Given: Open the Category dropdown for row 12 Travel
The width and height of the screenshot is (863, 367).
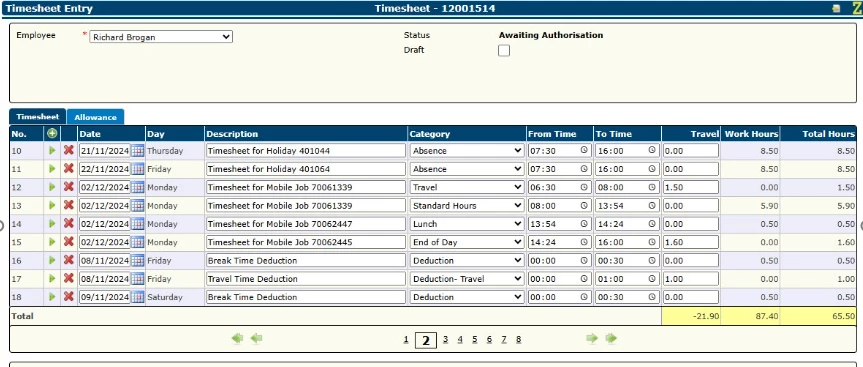Looking at the screenshot, I should tap(467, 188).
